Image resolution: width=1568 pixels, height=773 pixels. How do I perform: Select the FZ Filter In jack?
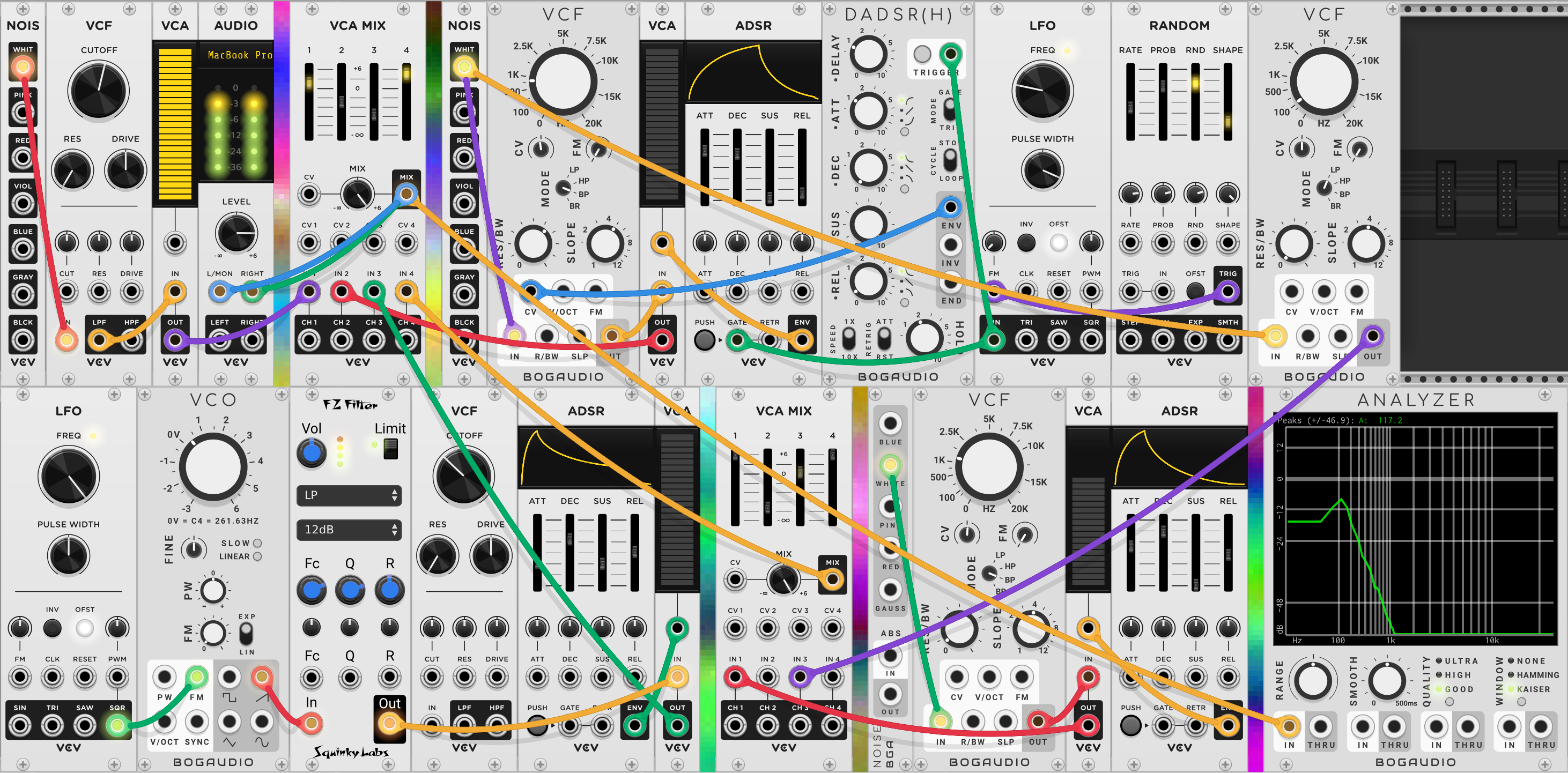(x=312, y=723)
